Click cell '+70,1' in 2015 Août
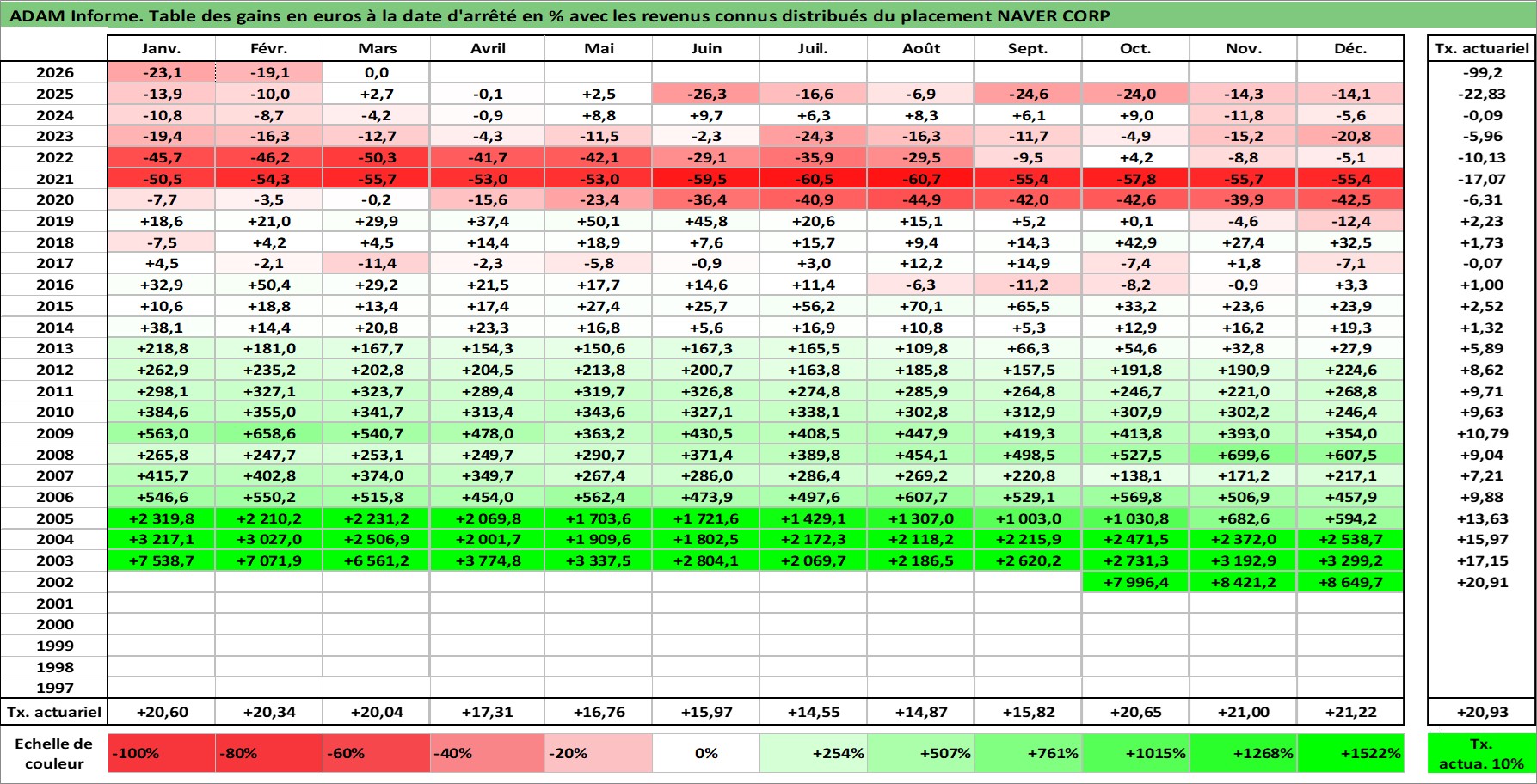 pyautogui.click(x=921, y=306)
